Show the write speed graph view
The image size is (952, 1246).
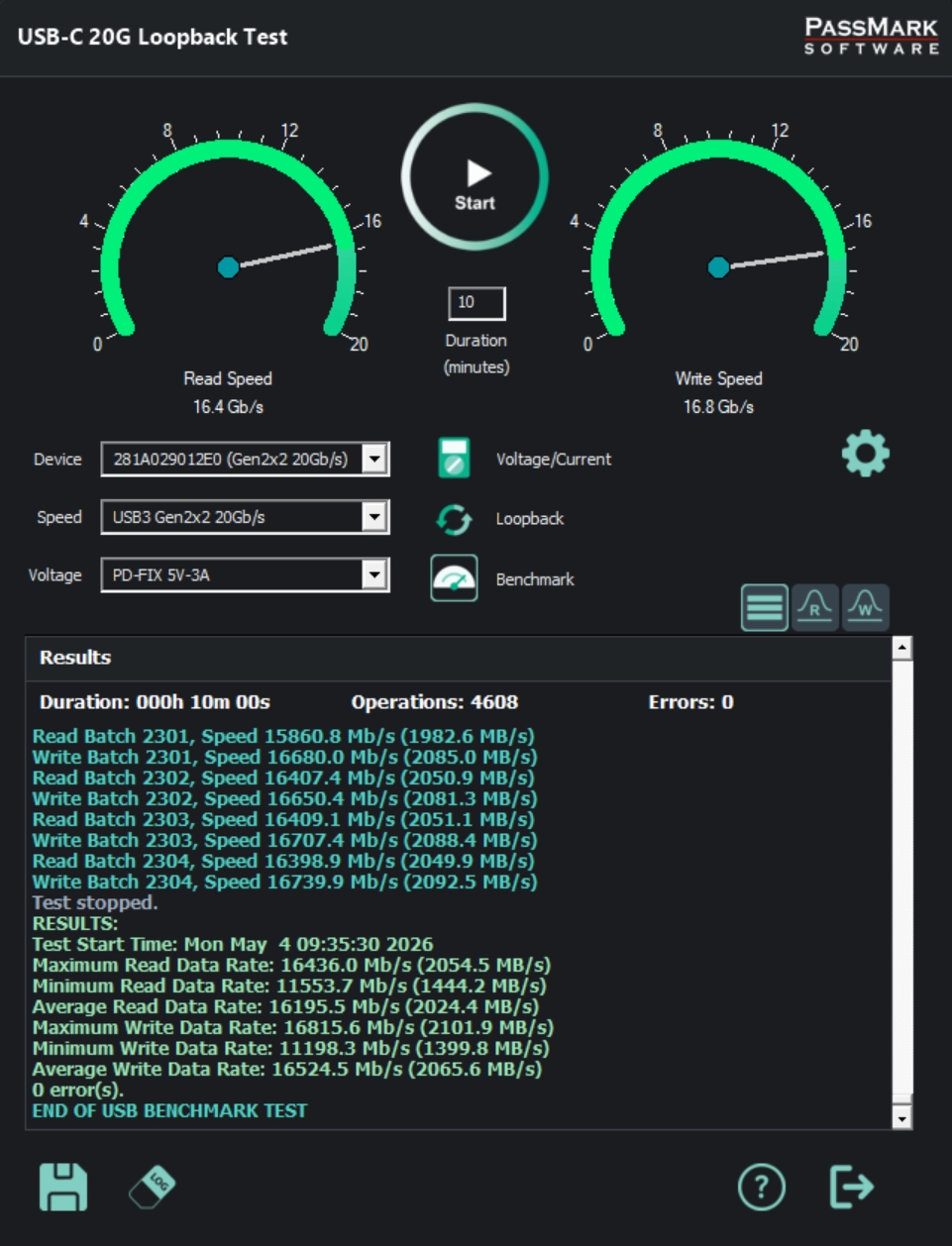tap(865, 606)
